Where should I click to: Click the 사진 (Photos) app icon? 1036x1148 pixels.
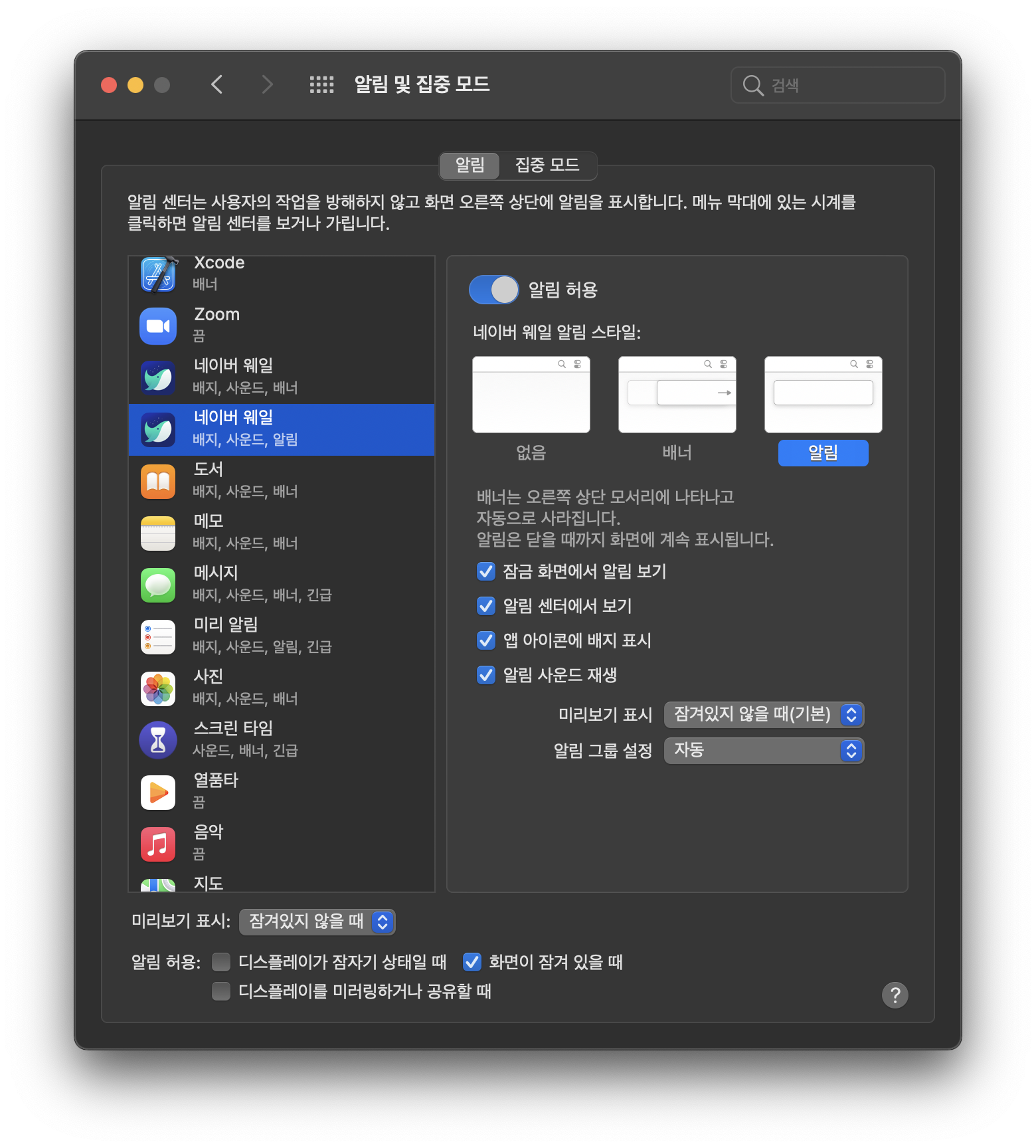pyautogui.click(x=158, y=689)
